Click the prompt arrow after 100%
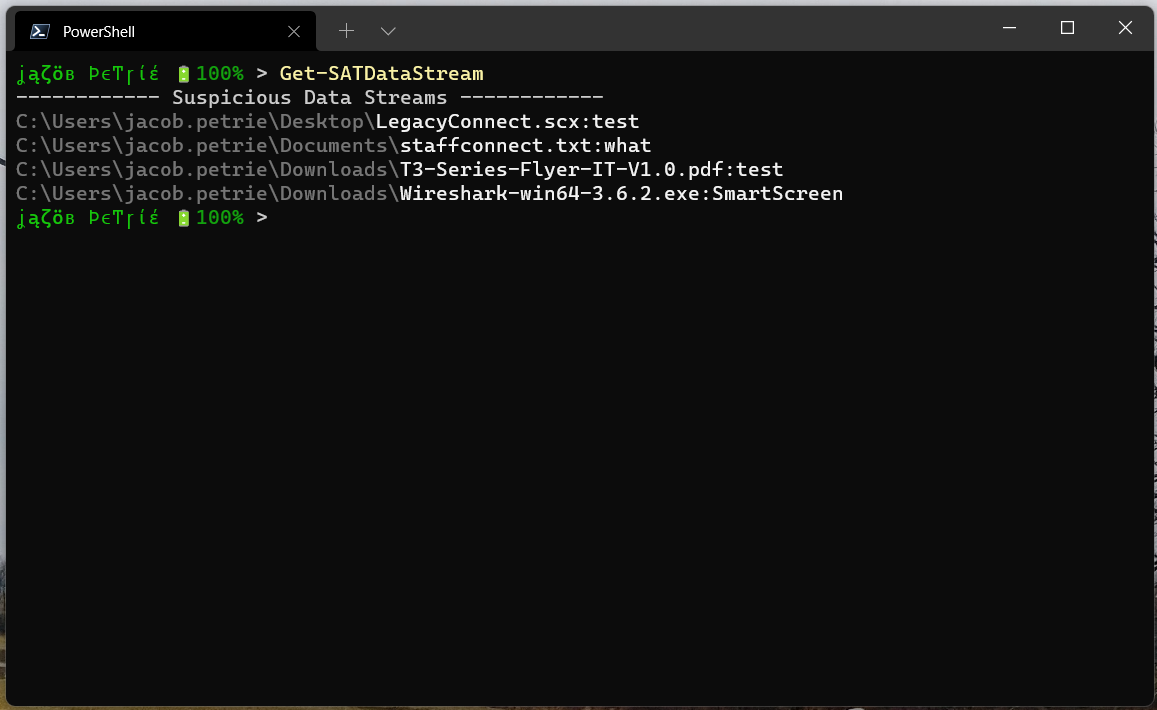Screen dimensions: 1157x710 (x=263, y=72)
